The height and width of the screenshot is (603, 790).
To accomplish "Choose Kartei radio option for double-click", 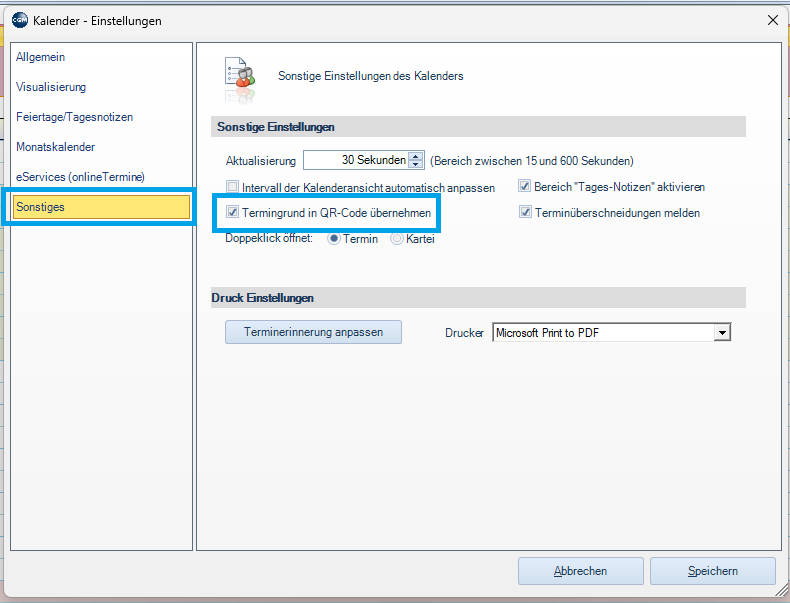I will coord(397,239).
